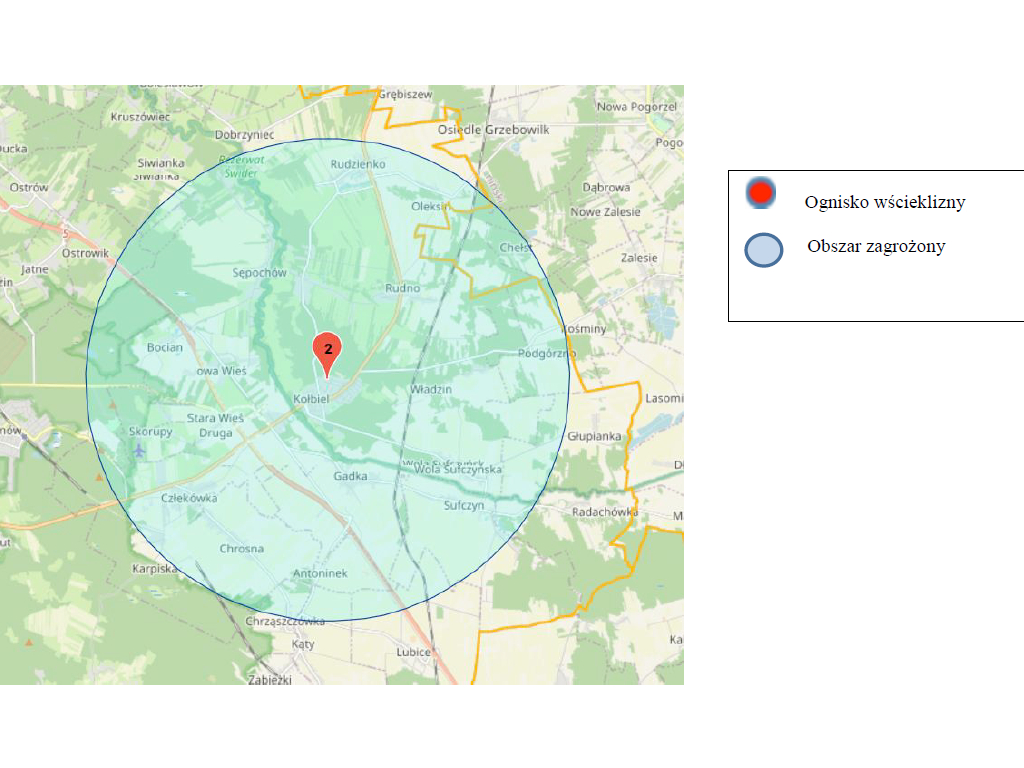Image resolution: width=1024 pixels, height=768 pixels.
Task: Click the Rezerwat Świder nature reserve label
Action: click(x=240, y=166)
